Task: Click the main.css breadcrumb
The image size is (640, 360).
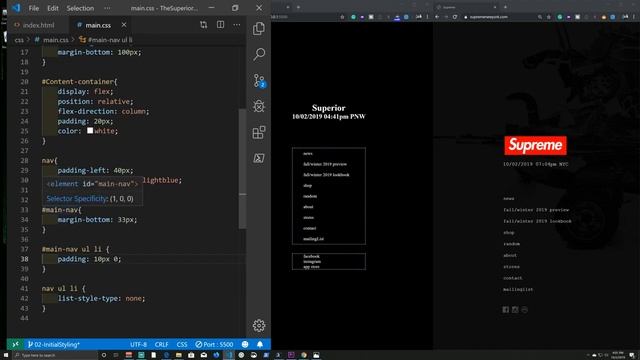Action: (52, 40)
